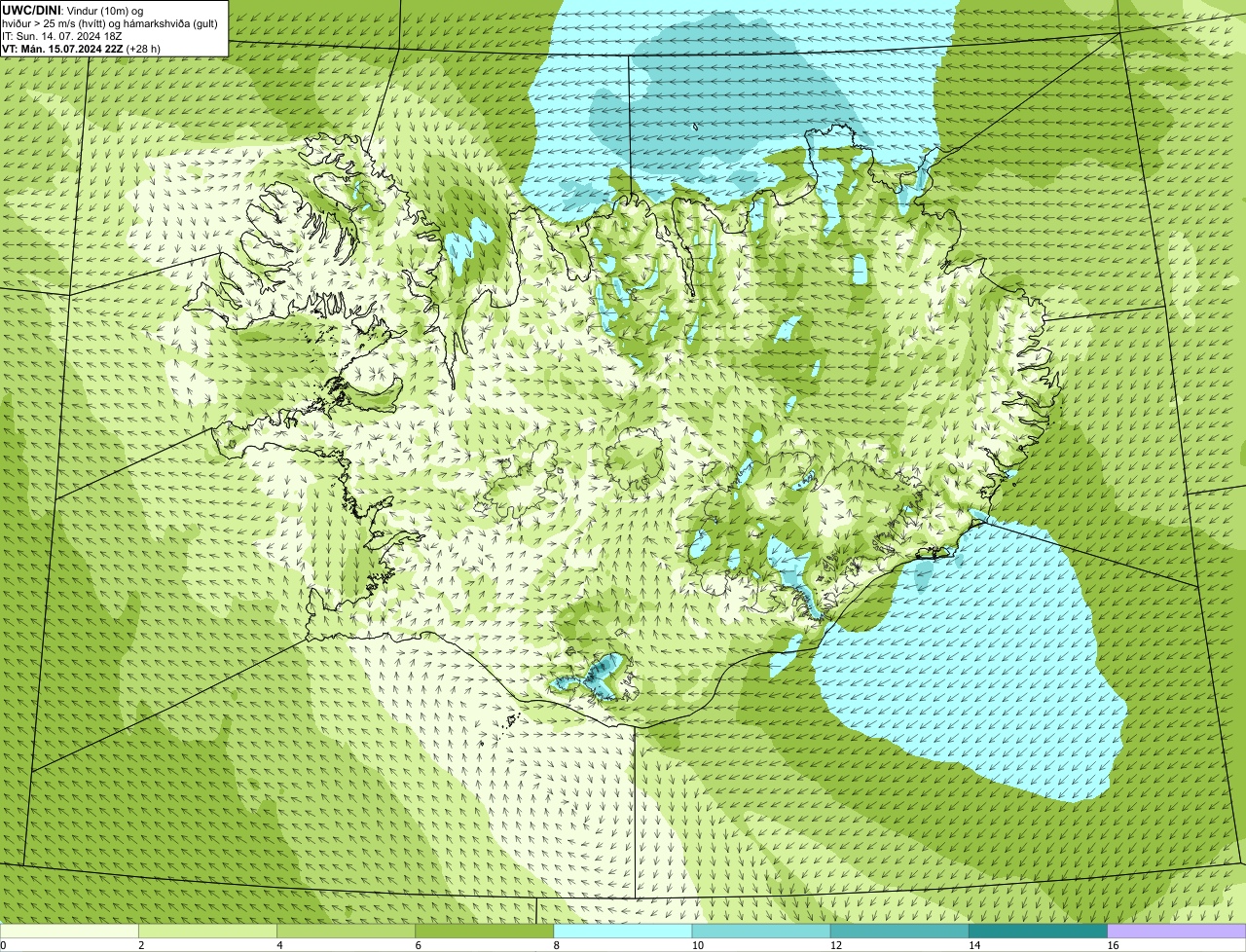Click the purple legend swatch above 16 m/s
1246x952 pixels.
(1177, 931)
